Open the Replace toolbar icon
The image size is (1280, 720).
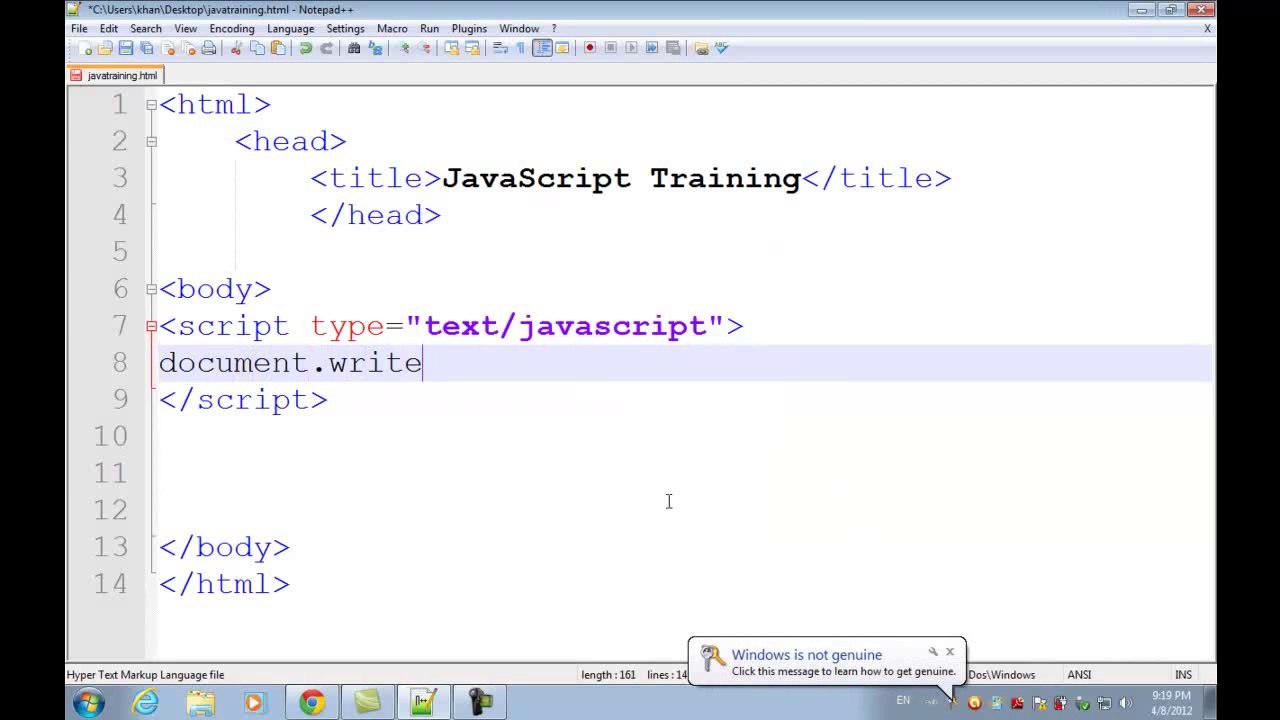pyautogui.click(x=375, y=48)
